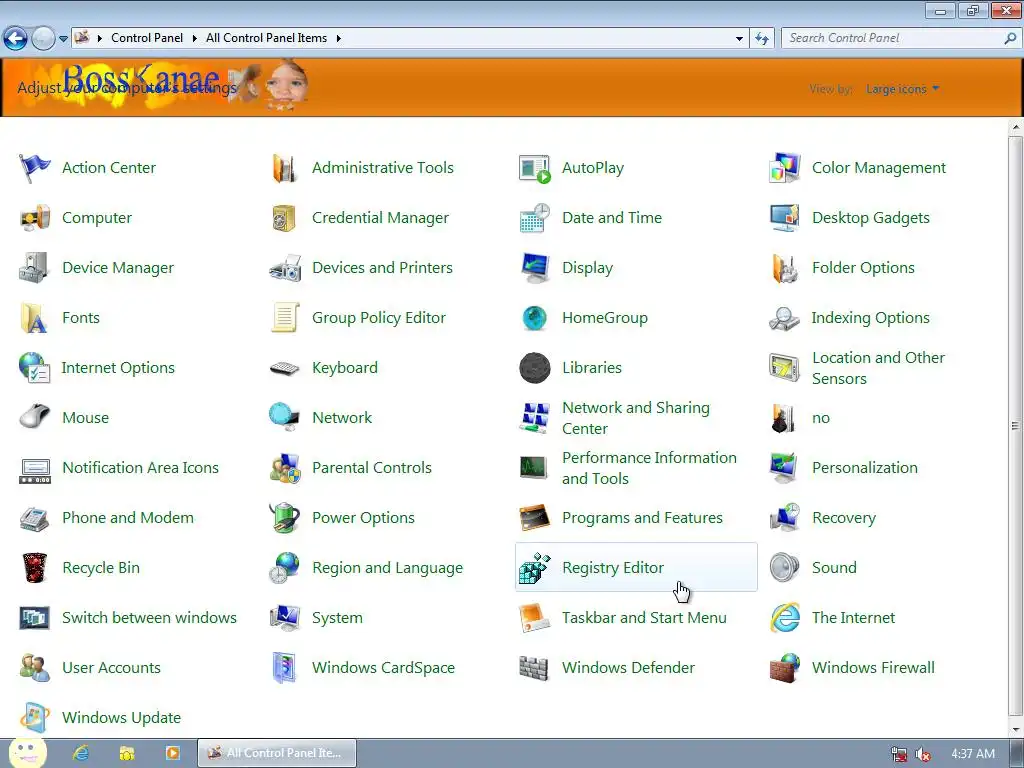Image resolution: width=1024 pixels, height=768 pixels.
Task: Open the Display monitor icon
Action: point(534,268)
